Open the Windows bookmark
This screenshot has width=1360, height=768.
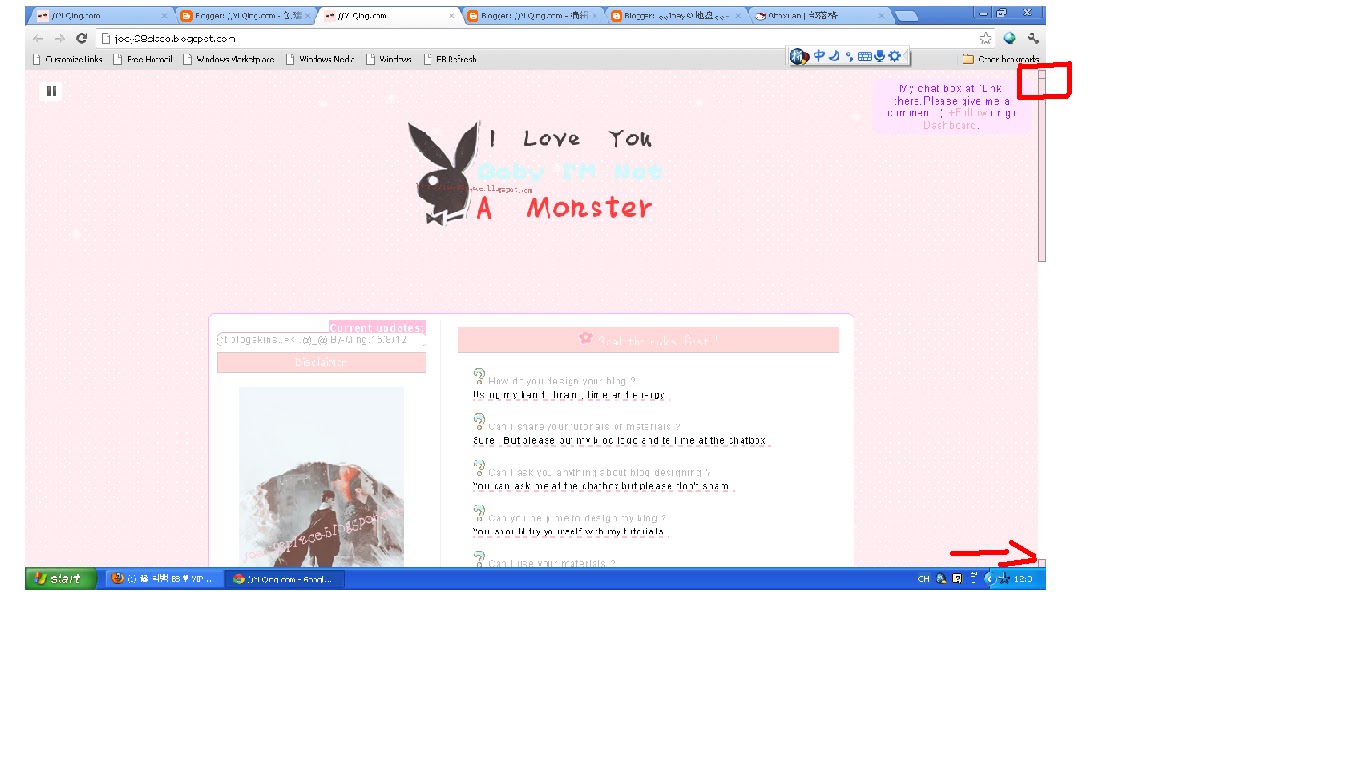pos(389,59)
